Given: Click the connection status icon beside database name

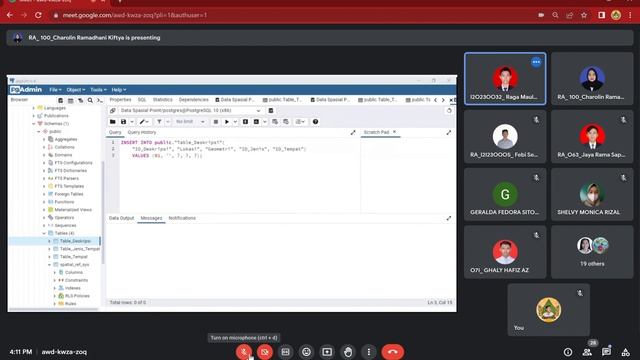Looking at the screenshot, I should pyautogui.click(x=113, y=111).
